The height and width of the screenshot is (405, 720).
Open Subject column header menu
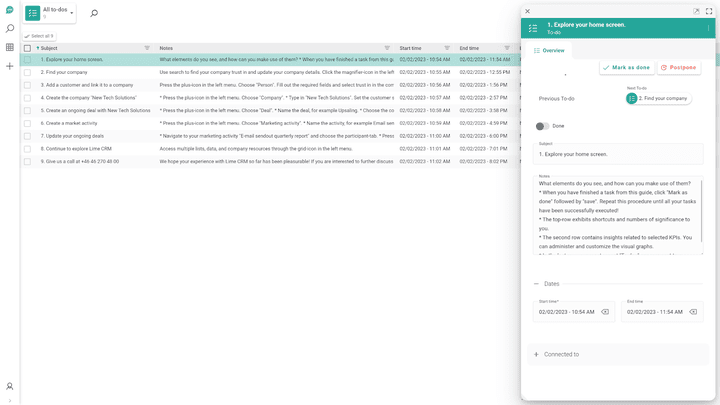pos(147,47)
